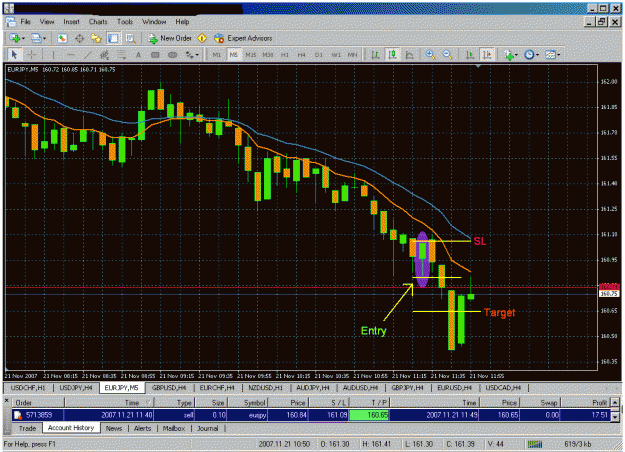625x452 pixels.
Task: Switch to W1 timeframe
Action: click(x=336, y=55)
